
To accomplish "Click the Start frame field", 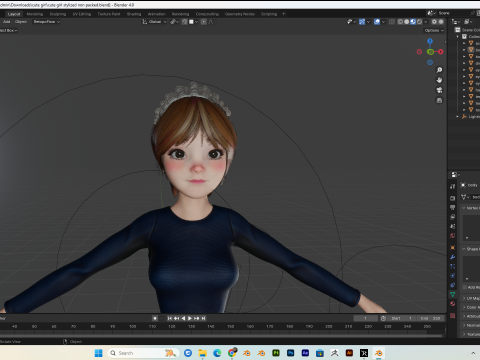I will tap(402, 318).
